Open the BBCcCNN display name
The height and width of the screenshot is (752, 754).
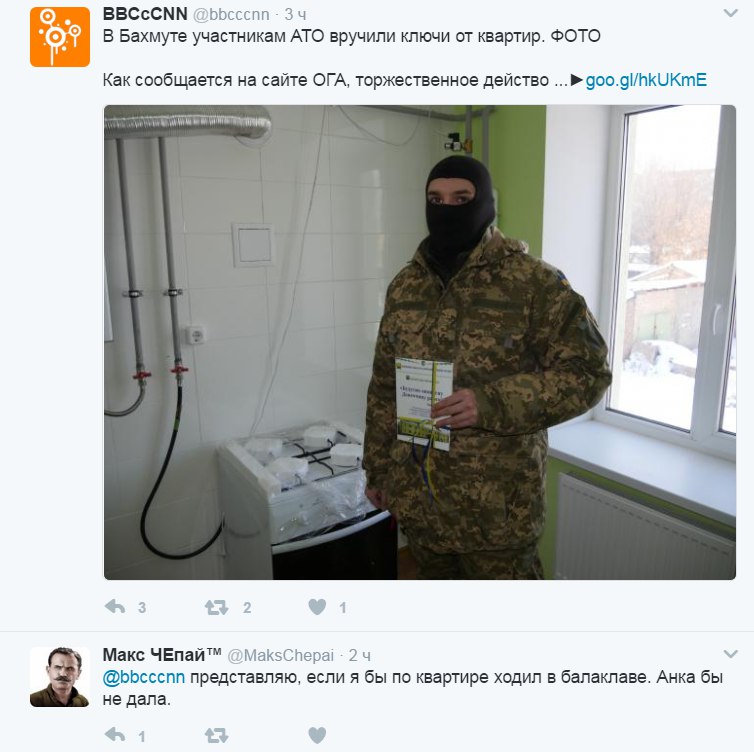(145, 14)
